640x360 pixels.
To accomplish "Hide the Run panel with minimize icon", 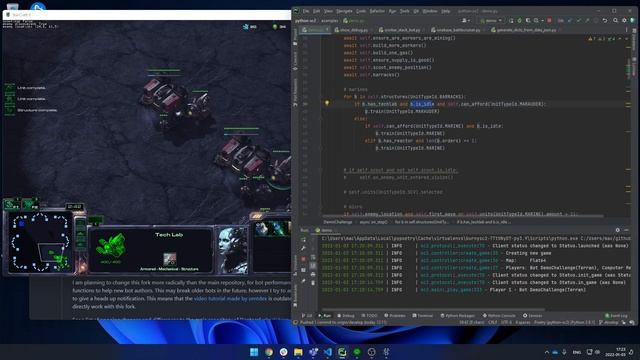I will coord(627,230).
